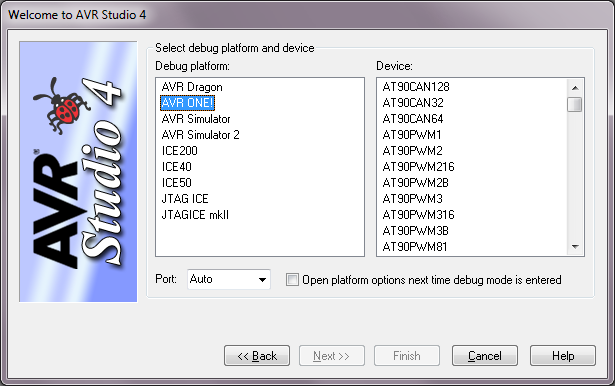The width and height of the screenshot is (615, 386).
Task: Select AT90CAN32 device
Action: point(413,103)
